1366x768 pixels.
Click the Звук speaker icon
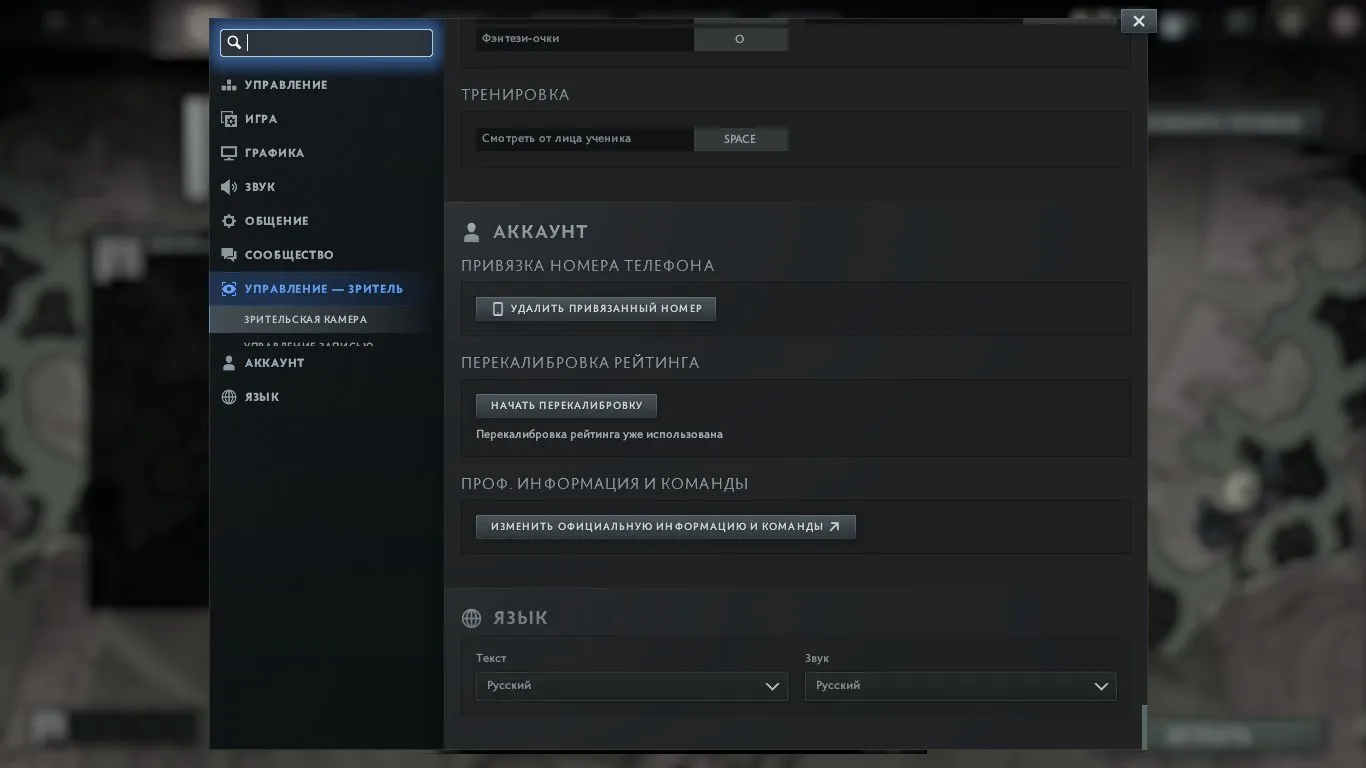click(x=229, y=187)
